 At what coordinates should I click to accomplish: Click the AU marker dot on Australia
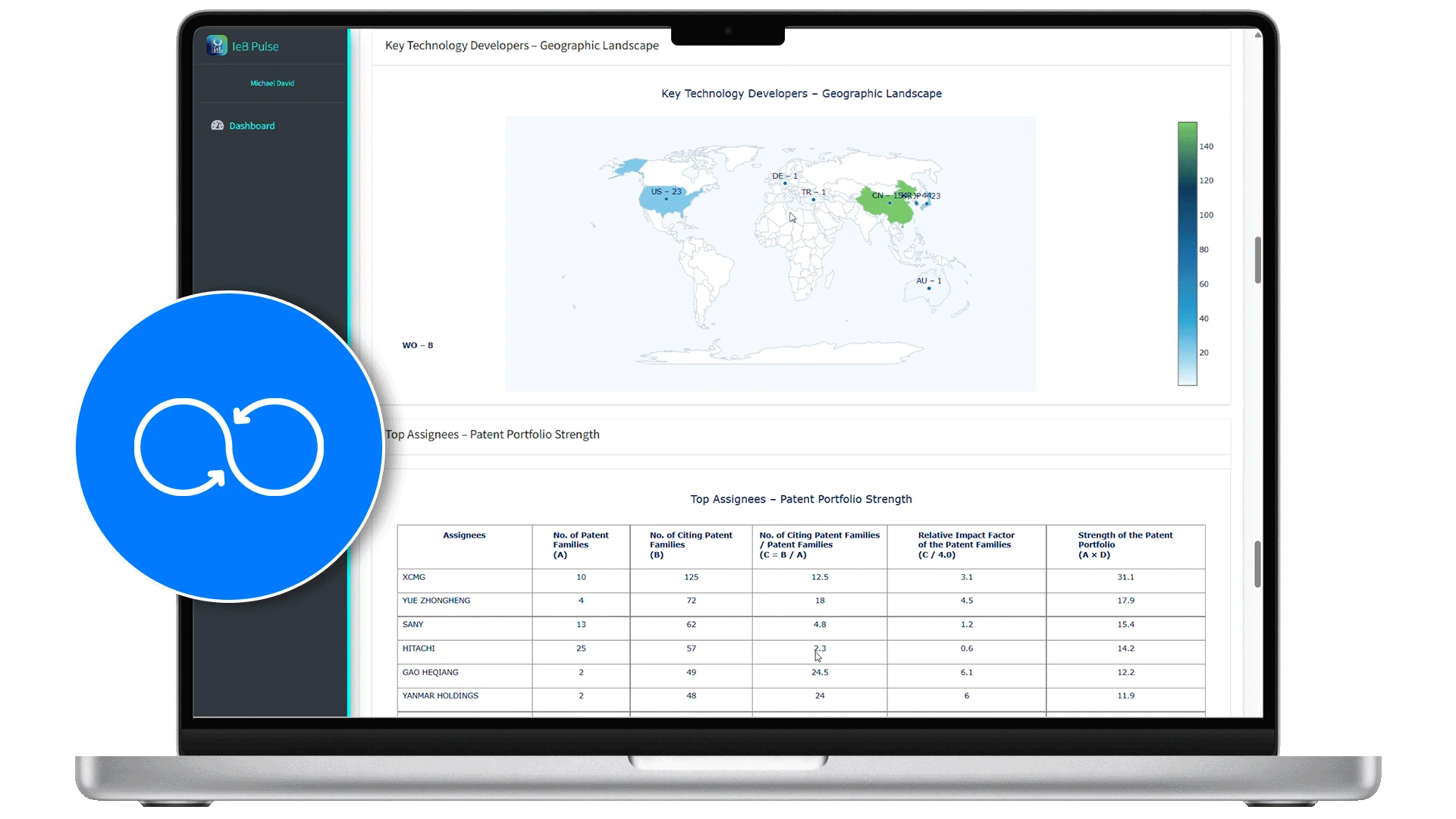tap(929, 288)
